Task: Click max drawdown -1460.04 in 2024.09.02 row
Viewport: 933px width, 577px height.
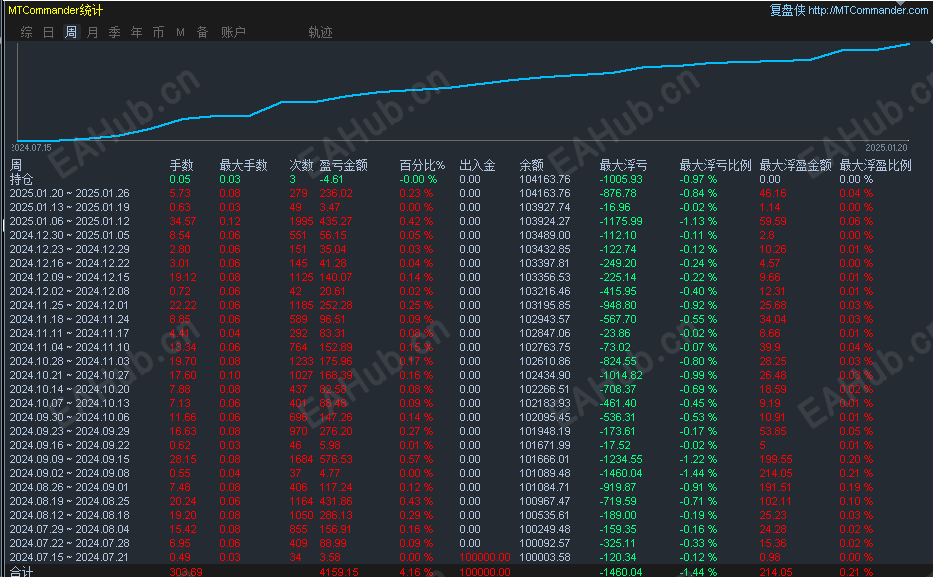Action: pos(621,473)
